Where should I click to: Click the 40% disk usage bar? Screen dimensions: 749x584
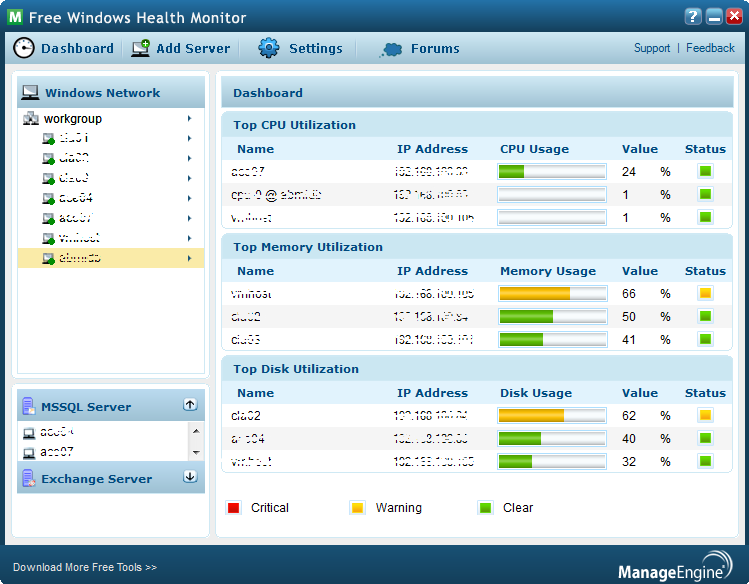[x=552, y=438]
